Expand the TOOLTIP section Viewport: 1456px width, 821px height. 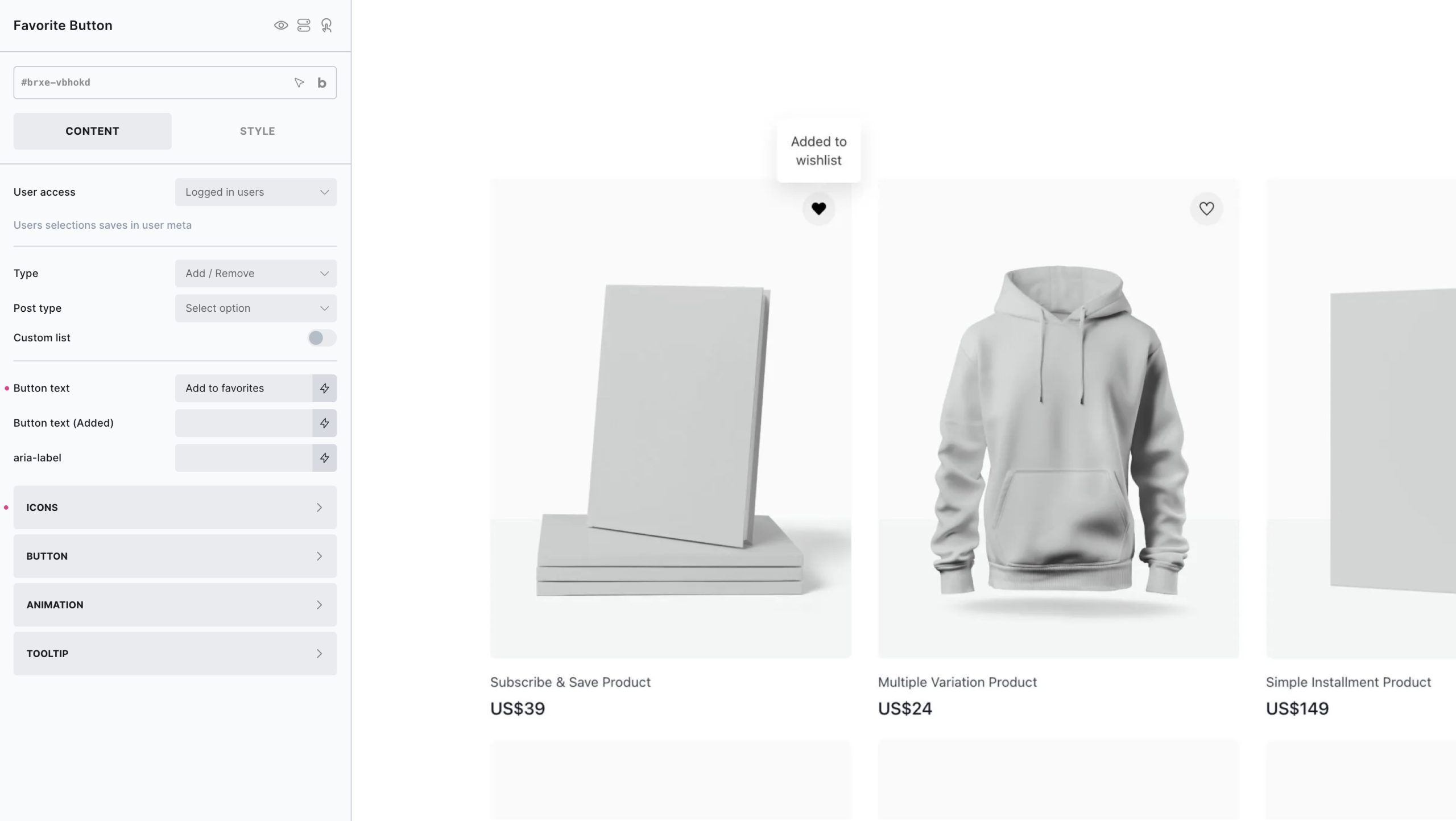point(175,654)
